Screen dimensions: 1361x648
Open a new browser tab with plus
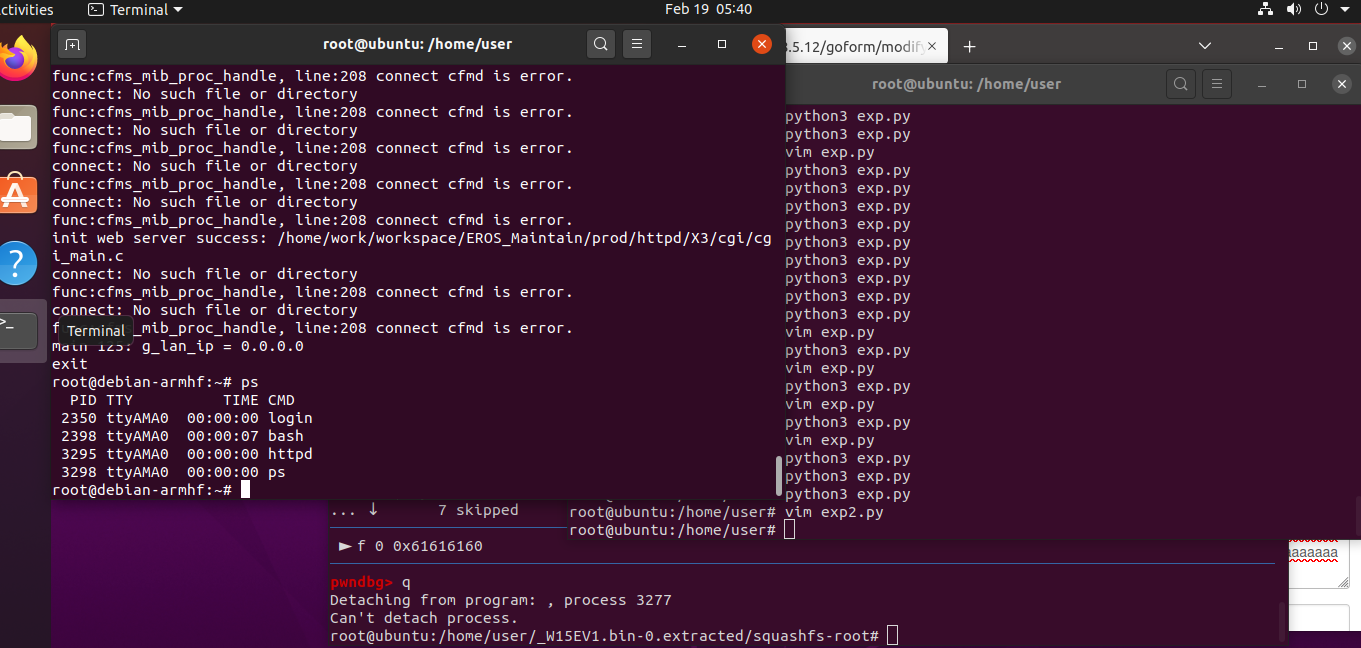[968, 47]
